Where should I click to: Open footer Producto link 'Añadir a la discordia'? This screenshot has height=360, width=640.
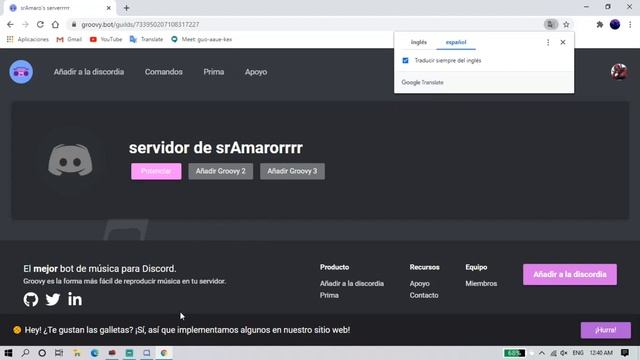click(352, 284)
